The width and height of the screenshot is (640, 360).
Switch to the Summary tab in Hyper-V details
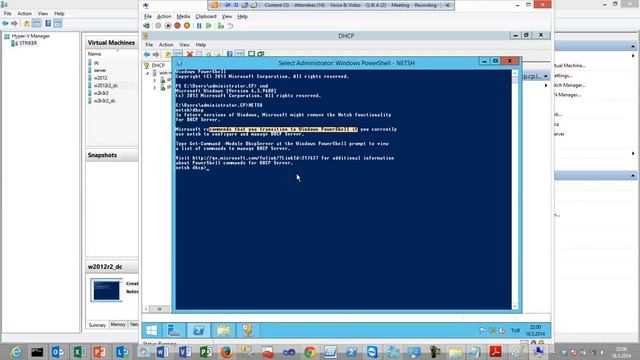pos(97,325)
